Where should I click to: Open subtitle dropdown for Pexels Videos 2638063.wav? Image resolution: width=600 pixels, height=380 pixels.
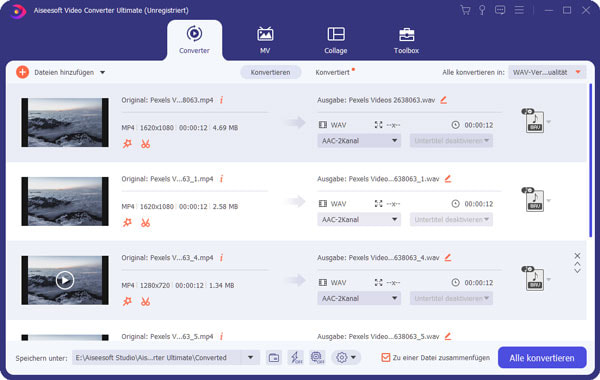point(451,141)
